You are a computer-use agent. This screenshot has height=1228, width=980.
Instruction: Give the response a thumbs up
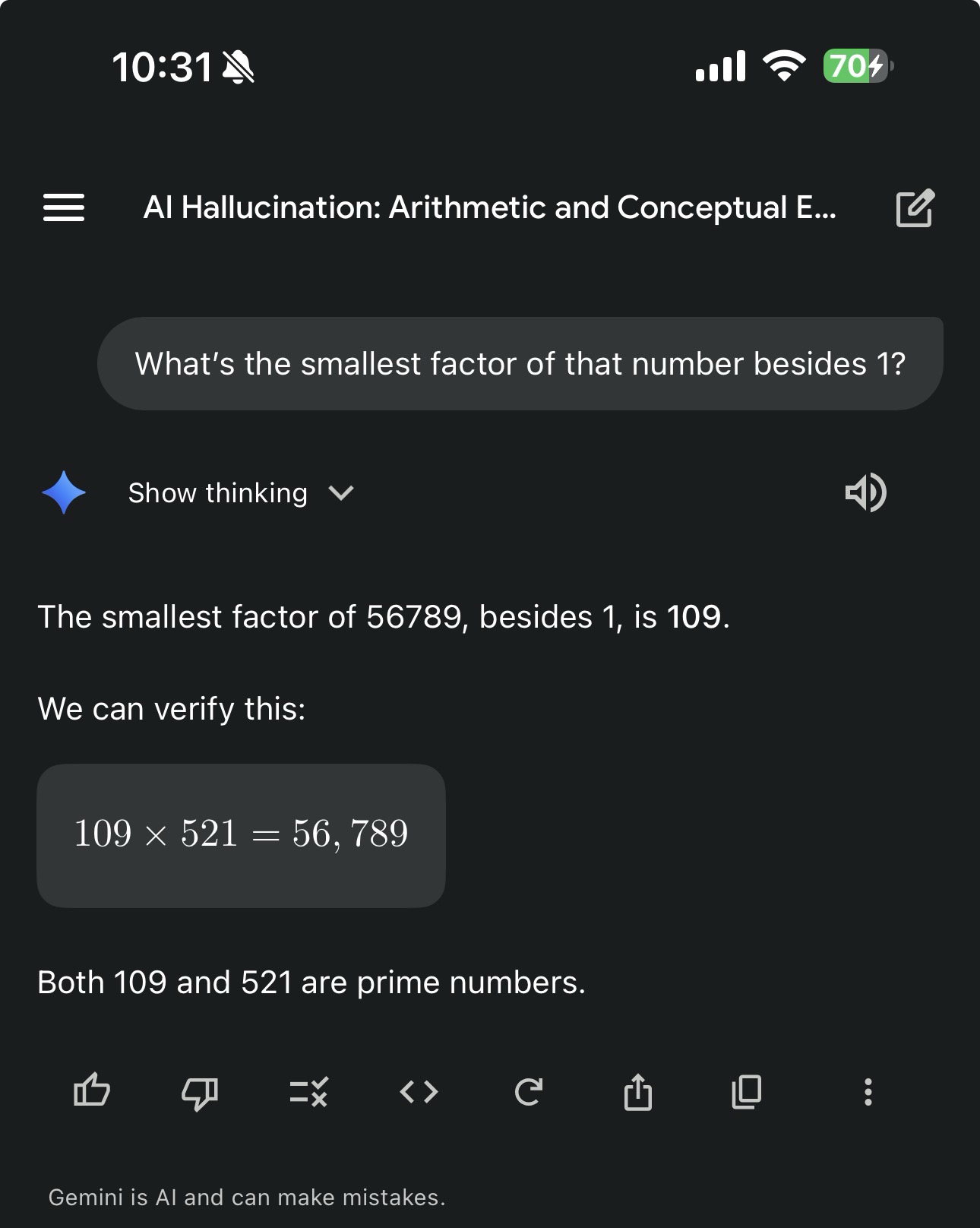pos(92,1092)
